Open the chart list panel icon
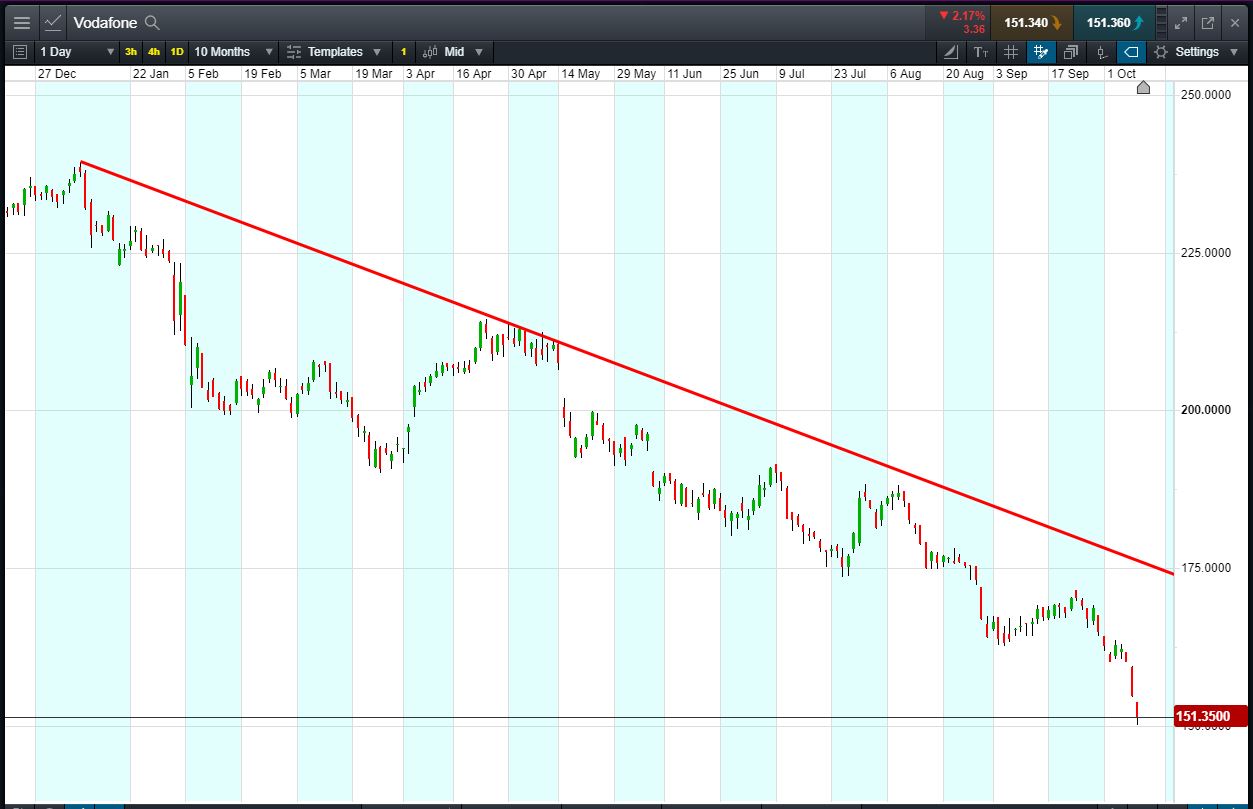1253x809 pixels. pos(20,52)
